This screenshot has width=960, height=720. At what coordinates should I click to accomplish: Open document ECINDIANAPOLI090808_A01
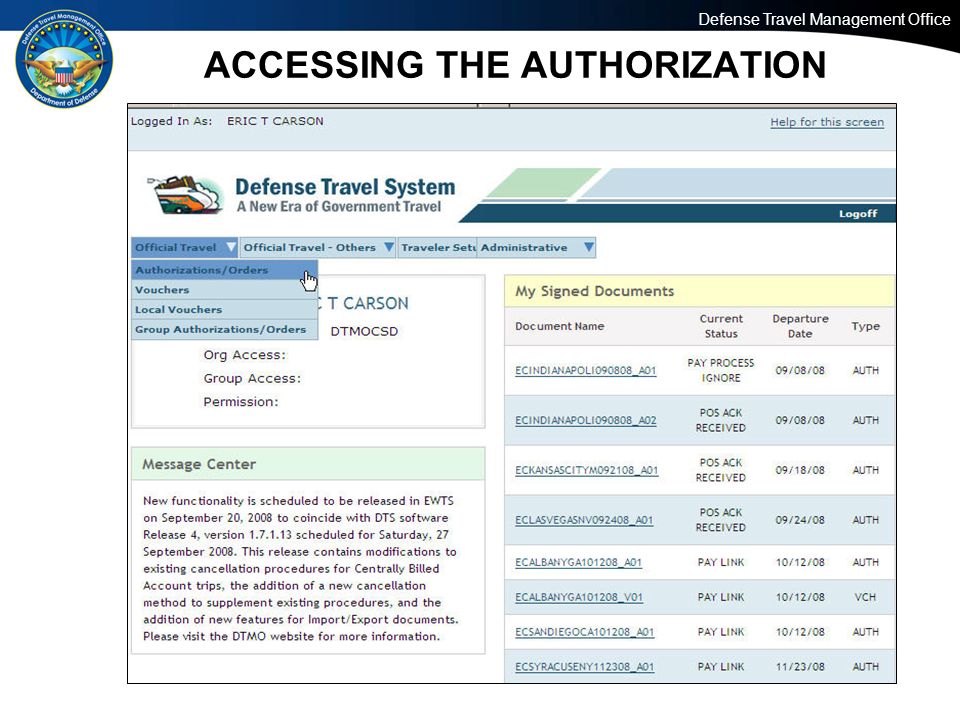585,370
